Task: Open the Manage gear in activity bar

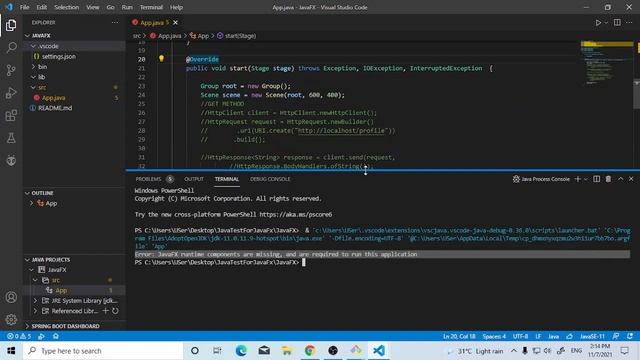Action: [x=11, y=319]
